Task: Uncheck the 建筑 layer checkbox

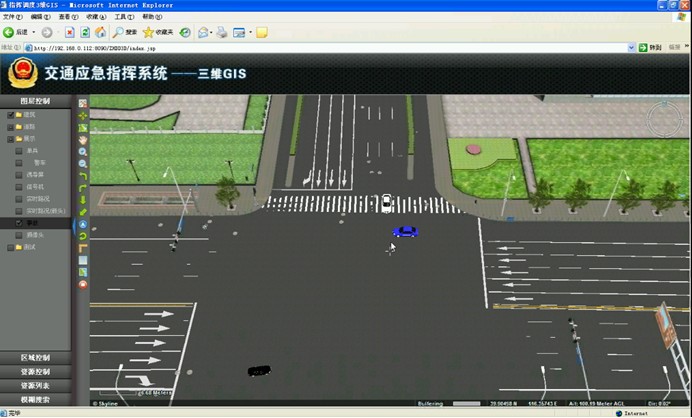Action: (11, 115)
